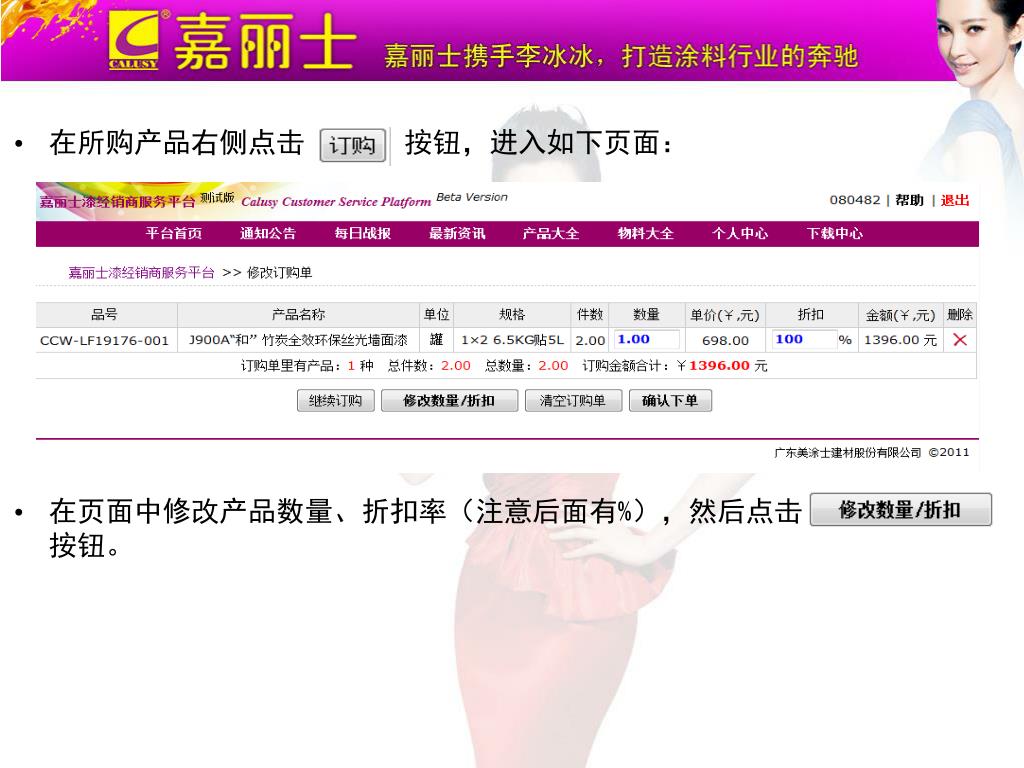Open 个人中心 menu item
1024x768 pixels.
pos(740,233)
